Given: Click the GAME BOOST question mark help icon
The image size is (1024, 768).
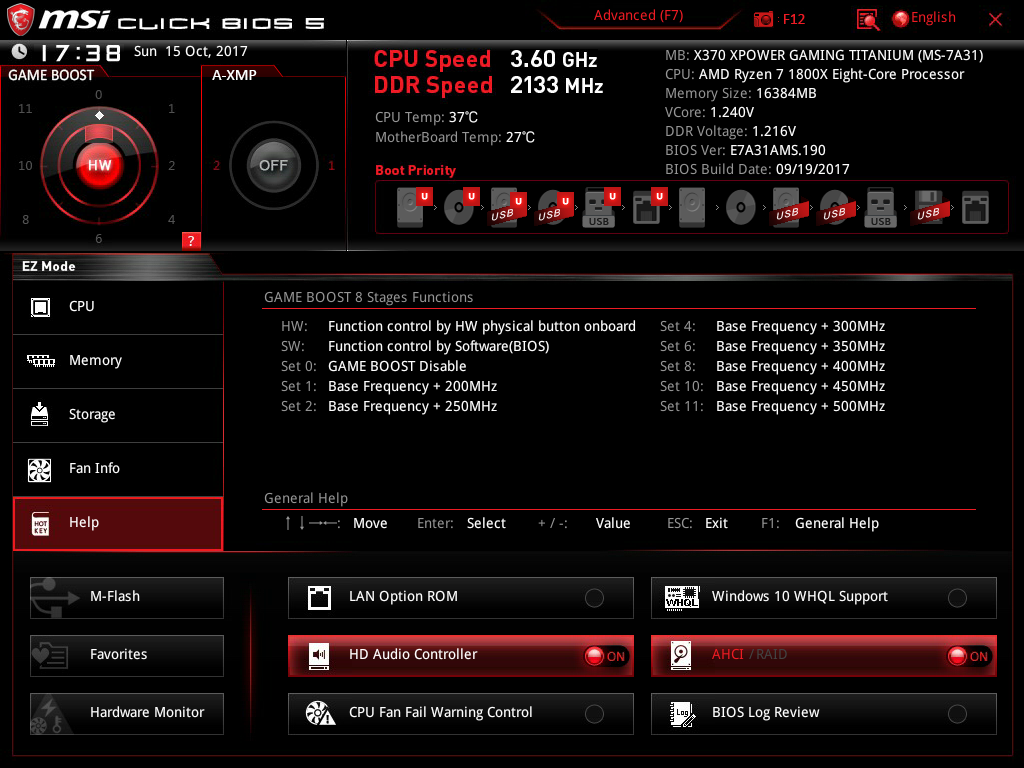Looking at the screenshot, I should [x=191, y=240].
